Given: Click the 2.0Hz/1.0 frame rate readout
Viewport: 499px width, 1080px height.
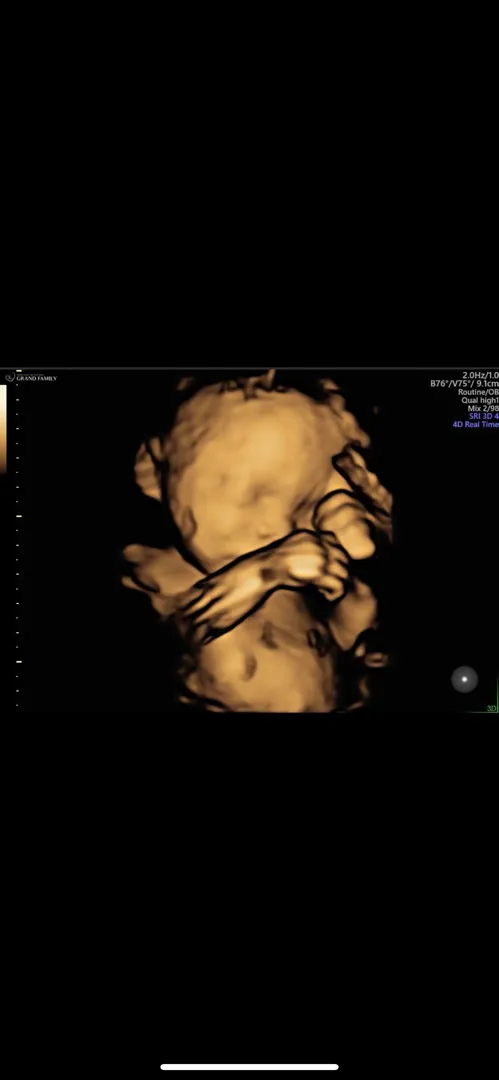Looking at the screenshot, I should pyautogui.click(x=480, y=375).
